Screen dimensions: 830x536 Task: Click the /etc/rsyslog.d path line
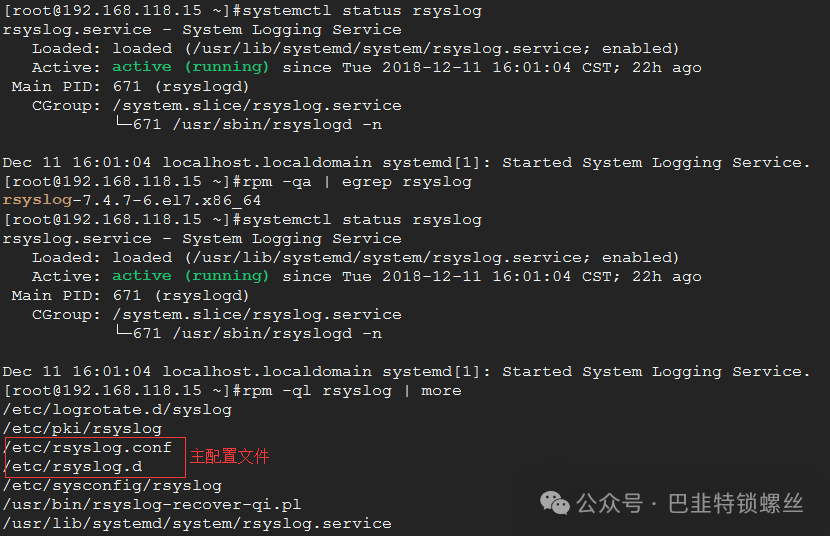click(73, 467)
